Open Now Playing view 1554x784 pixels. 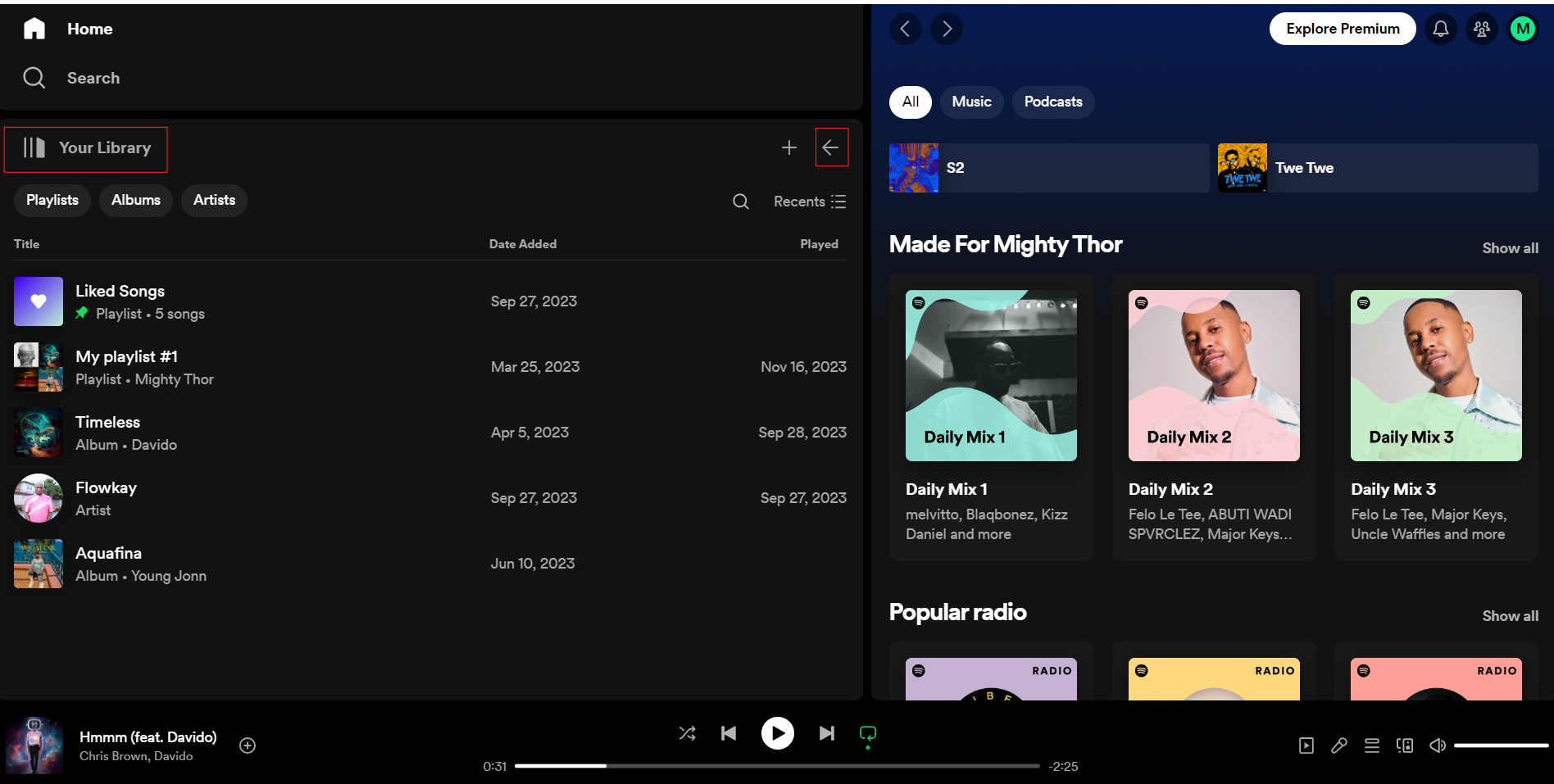[x=1306, y=745]
